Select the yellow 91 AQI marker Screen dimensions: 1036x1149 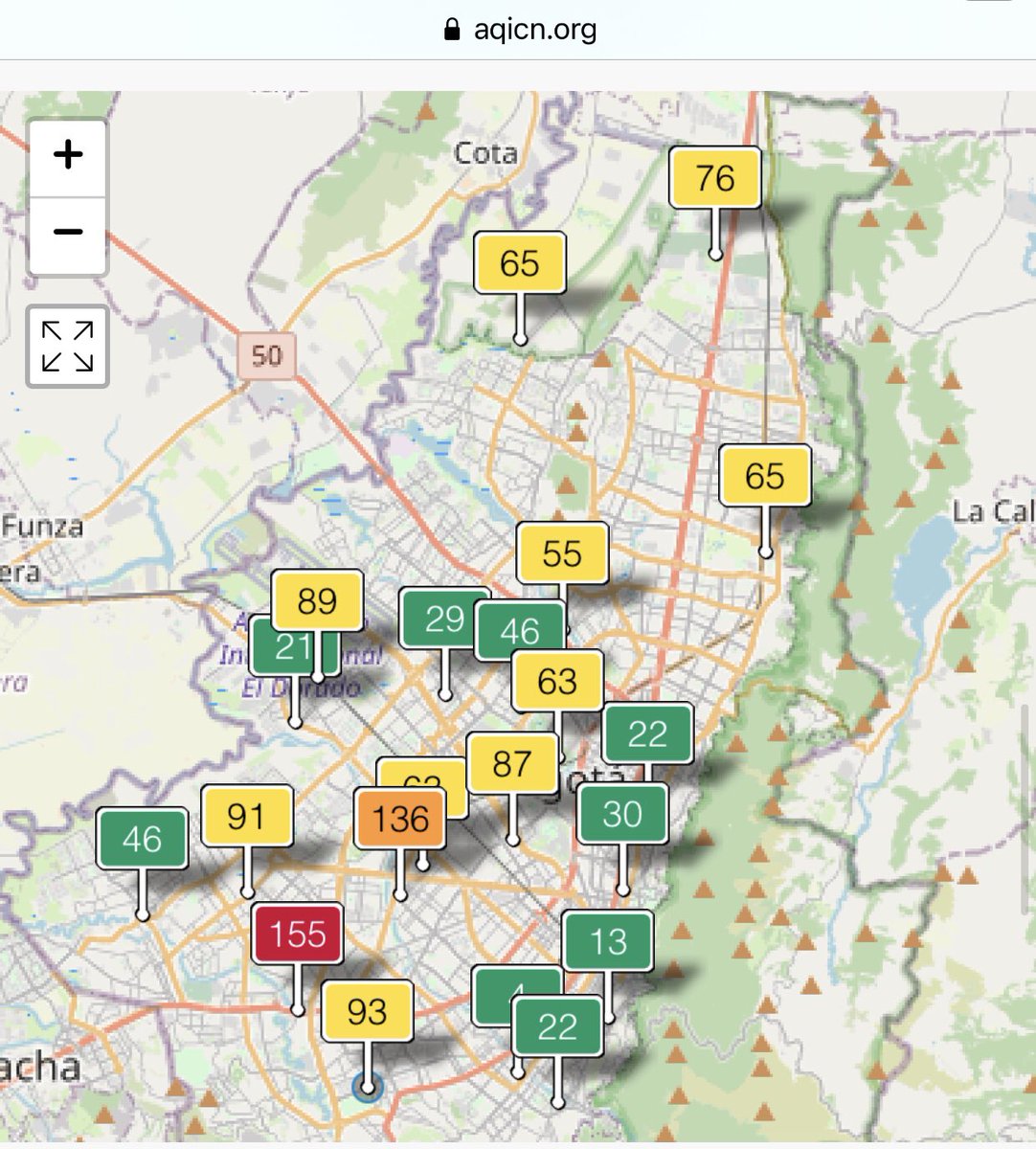(247, 816)
